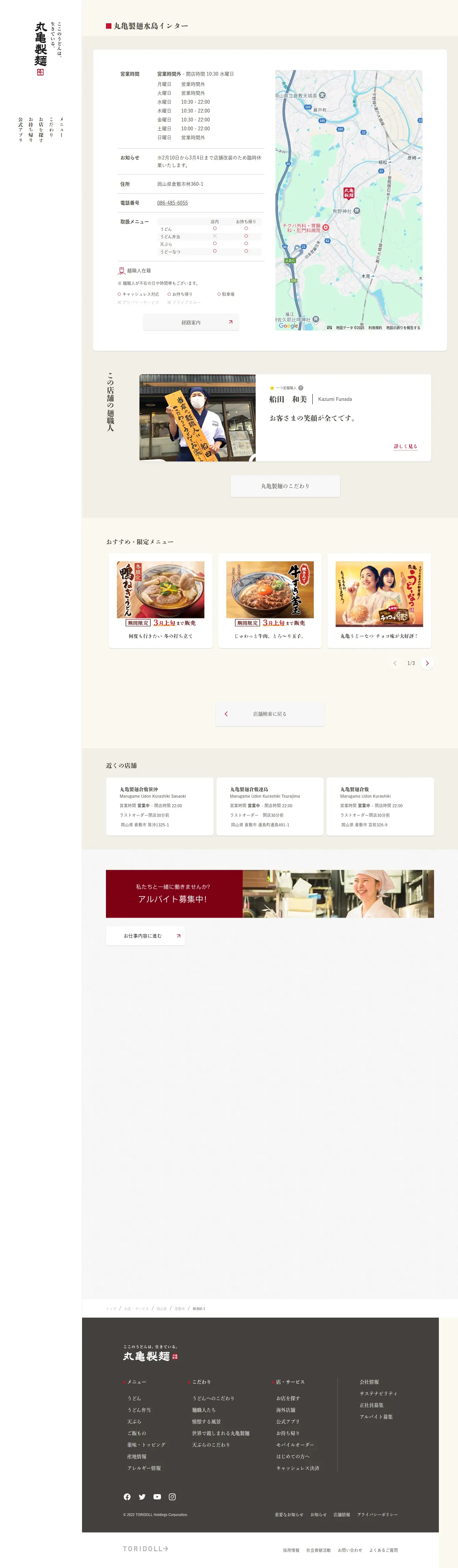This screenshot has width=458, height=1568.
Task: Click キャッシュレス決済 in the footer
Action: tap(297, 1468)
